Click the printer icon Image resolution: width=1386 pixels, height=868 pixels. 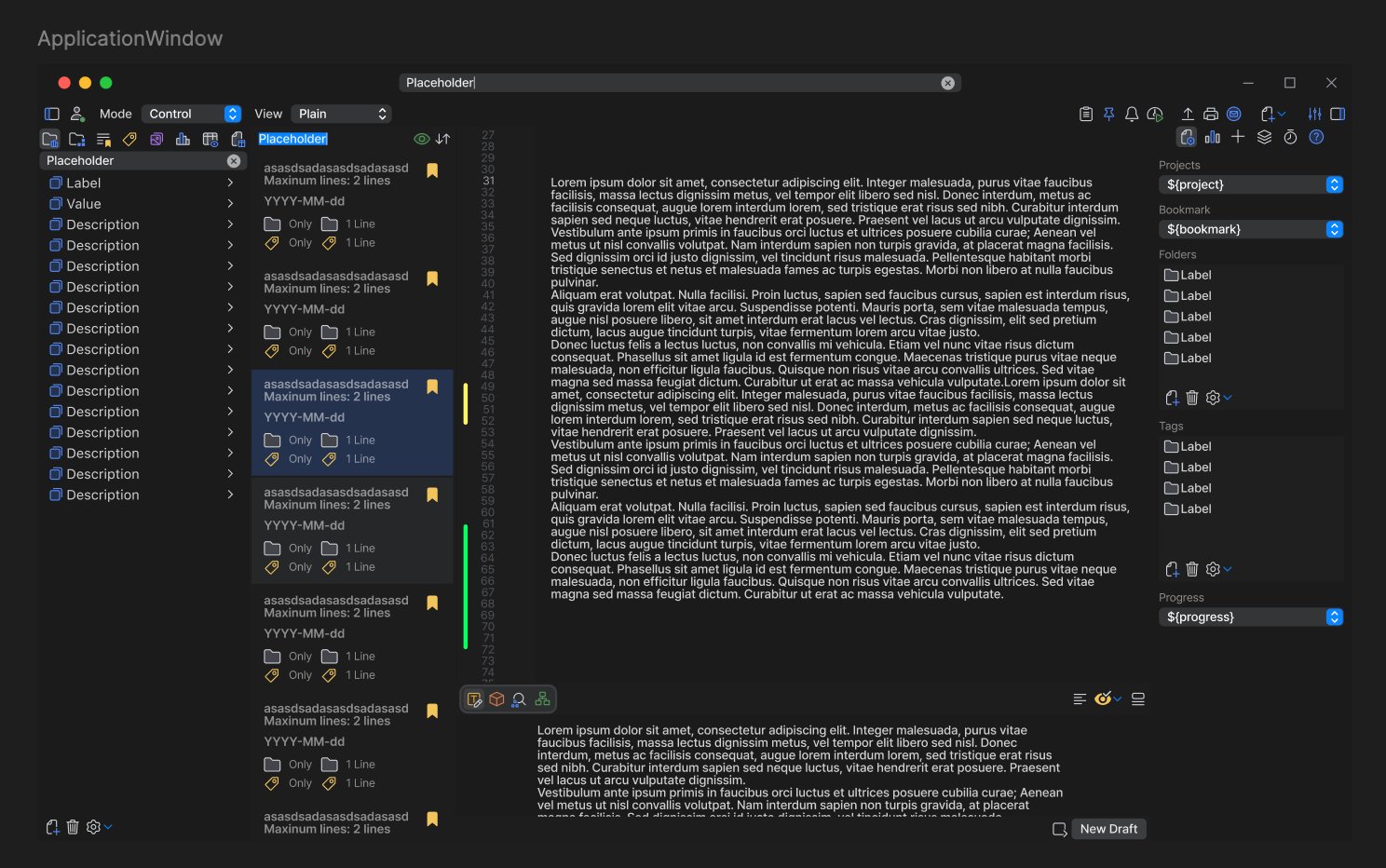pos(1211,114)
